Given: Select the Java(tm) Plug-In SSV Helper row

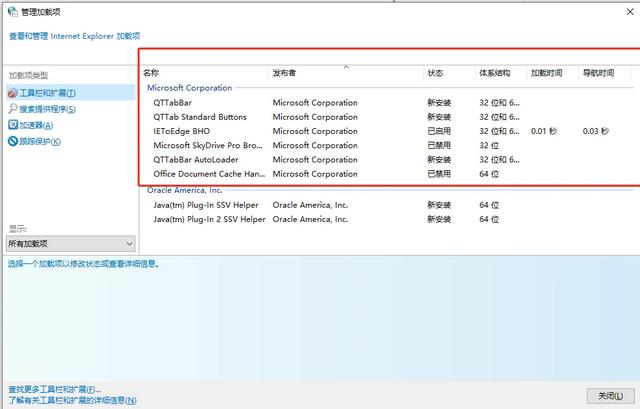Looking at the screenshot, I should (x=388, y=205).
